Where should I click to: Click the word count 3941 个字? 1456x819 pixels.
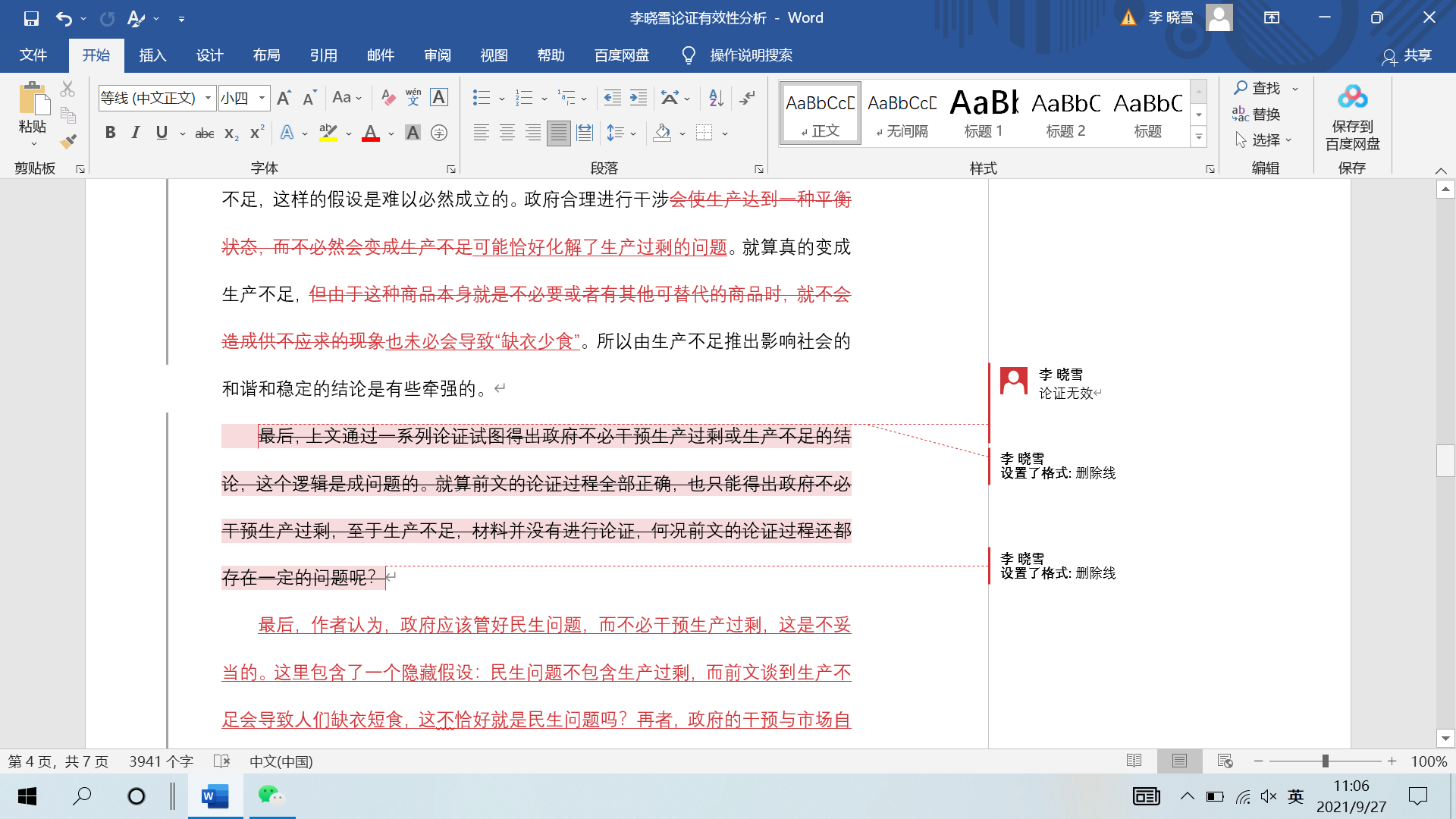pos(160,761)
